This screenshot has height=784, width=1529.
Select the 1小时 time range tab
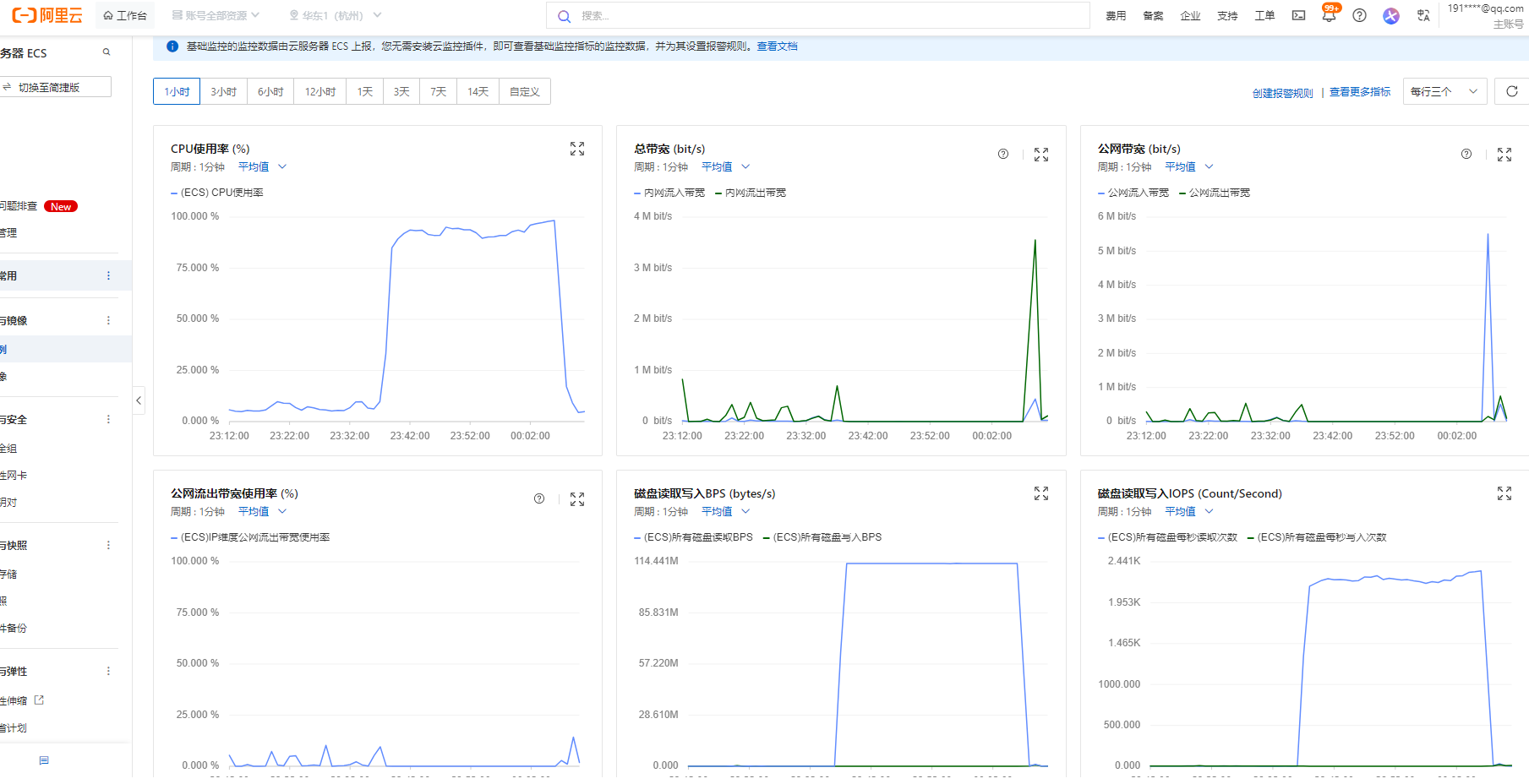pos(177,91)
